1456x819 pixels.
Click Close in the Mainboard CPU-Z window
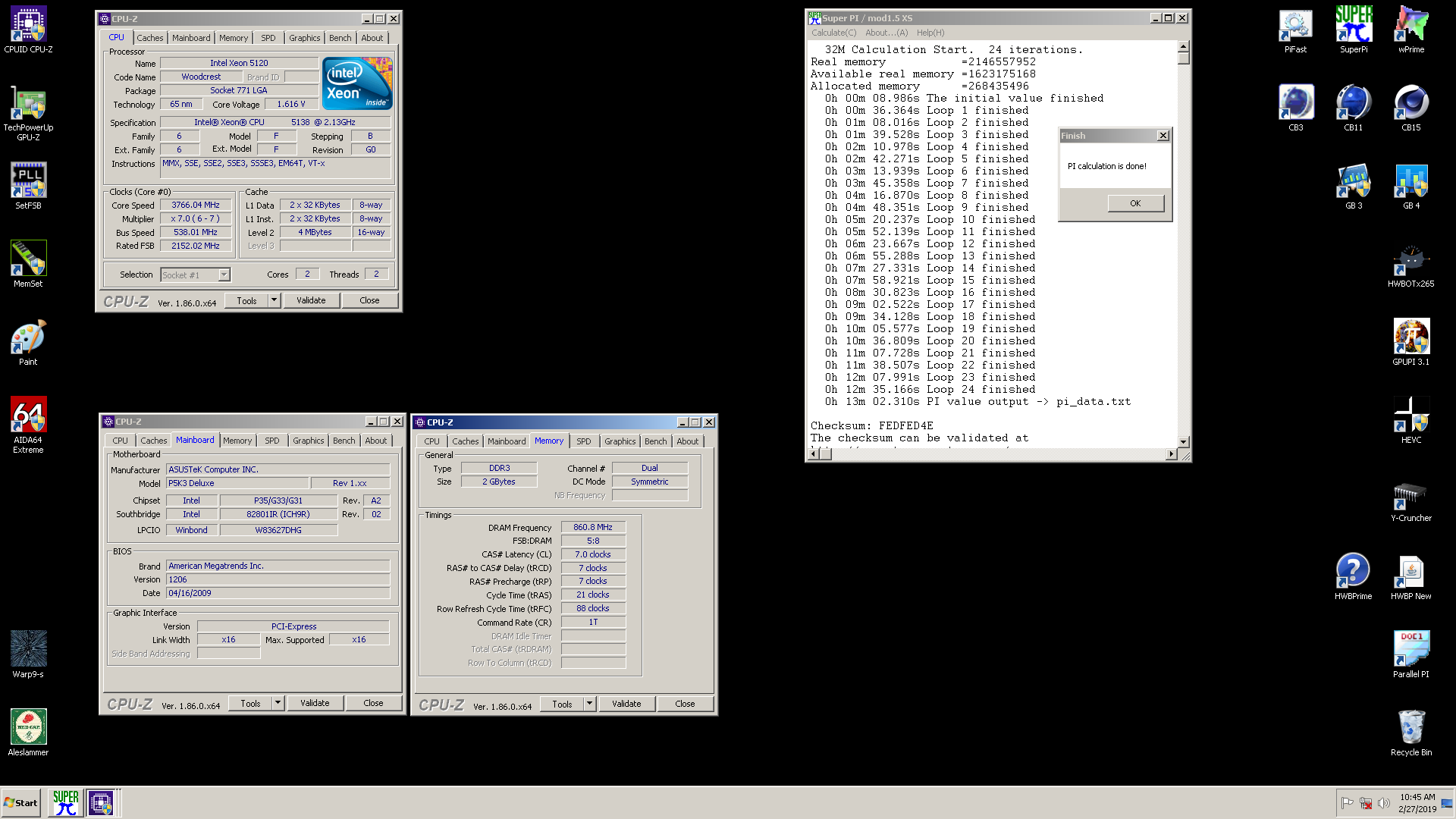click(x=373, y=703)
